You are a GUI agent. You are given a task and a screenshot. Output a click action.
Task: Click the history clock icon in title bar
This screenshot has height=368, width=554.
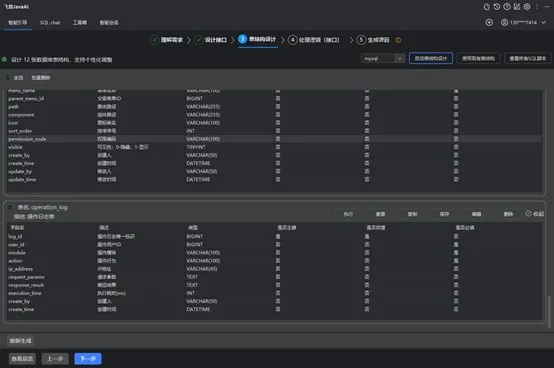click(x=496, y=7)
